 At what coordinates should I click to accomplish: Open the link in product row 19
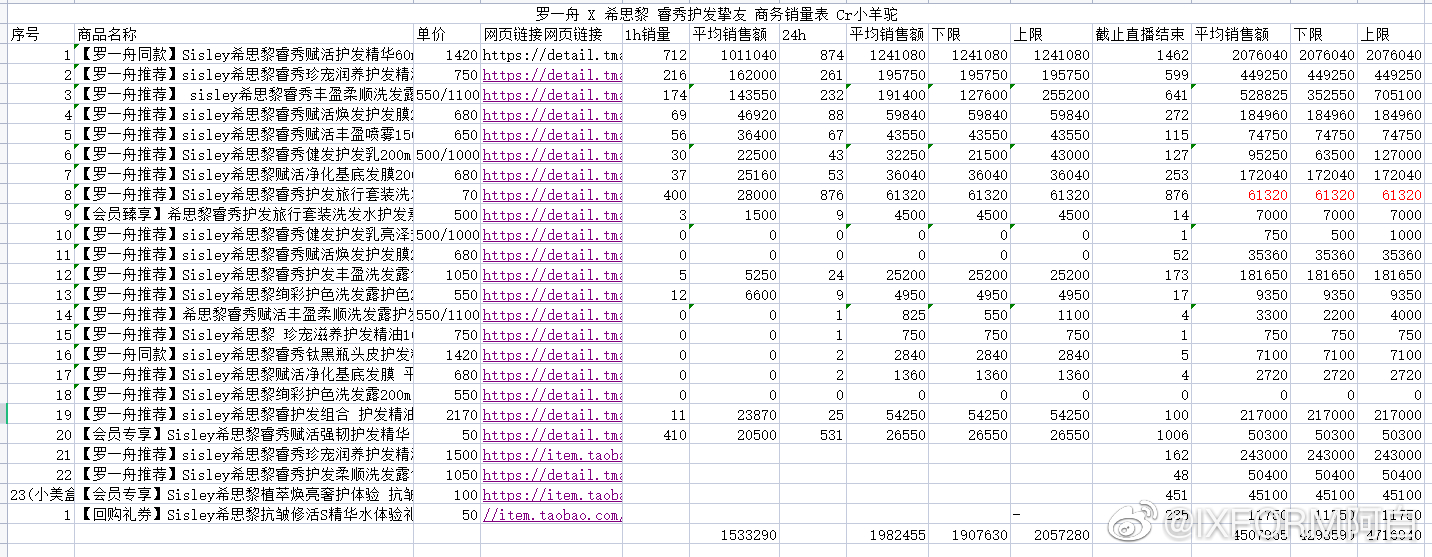point(552,415)
